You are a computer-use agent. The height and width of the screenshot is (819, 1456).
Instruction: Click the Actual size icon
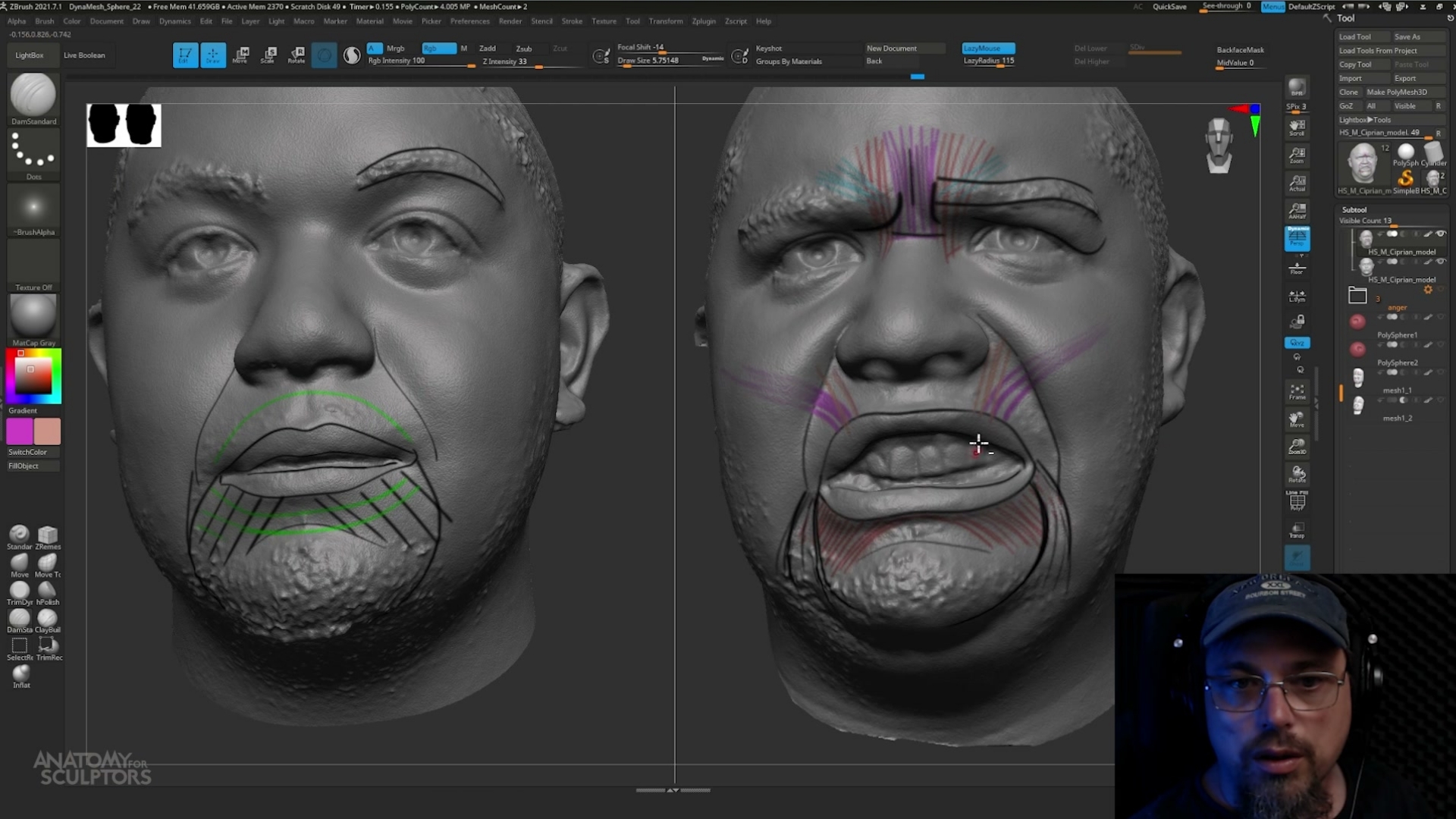[1297, 183]
